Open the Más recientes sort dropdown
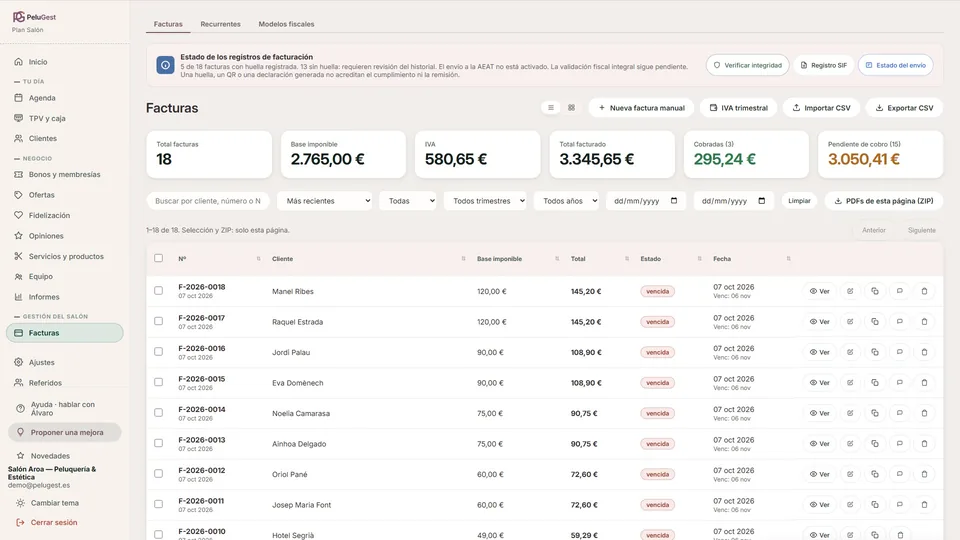 click(x=324, y=201)
